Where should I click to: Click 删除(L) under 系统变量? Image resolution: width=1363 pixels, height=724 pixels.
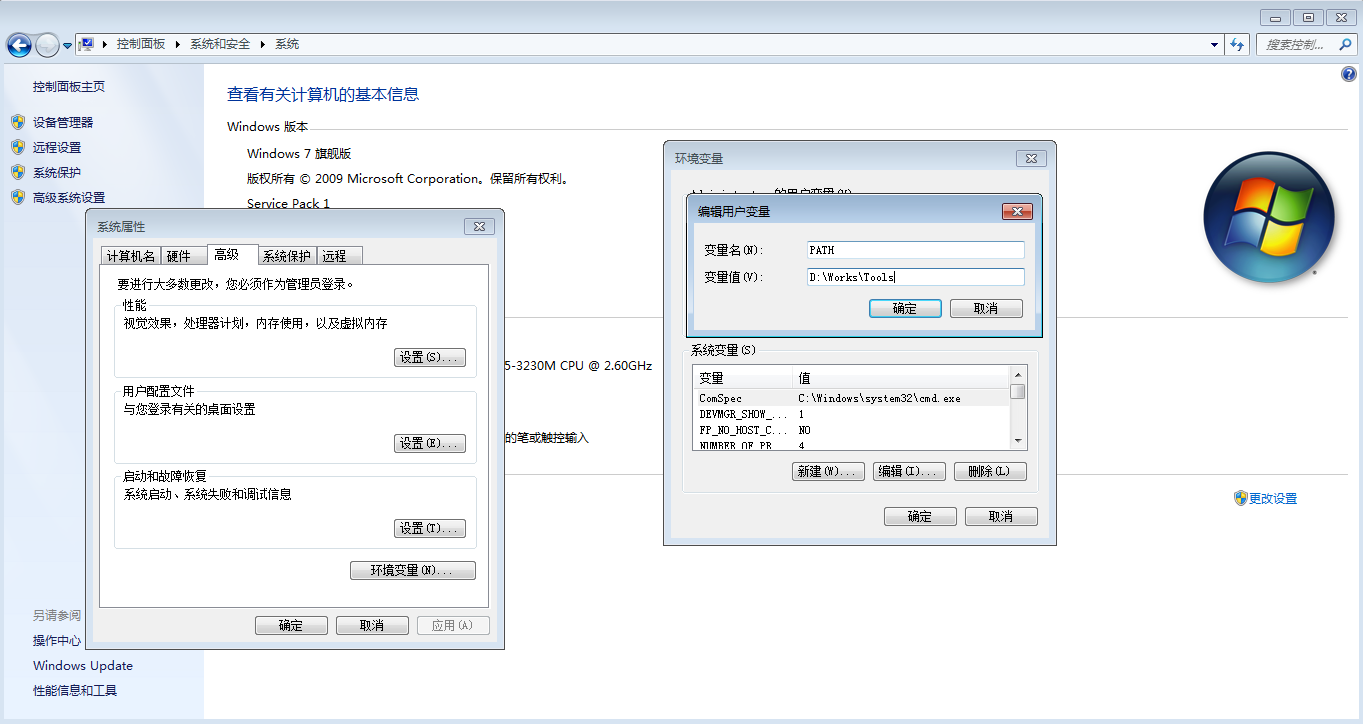pyautogui.click(x=990, y=471)
